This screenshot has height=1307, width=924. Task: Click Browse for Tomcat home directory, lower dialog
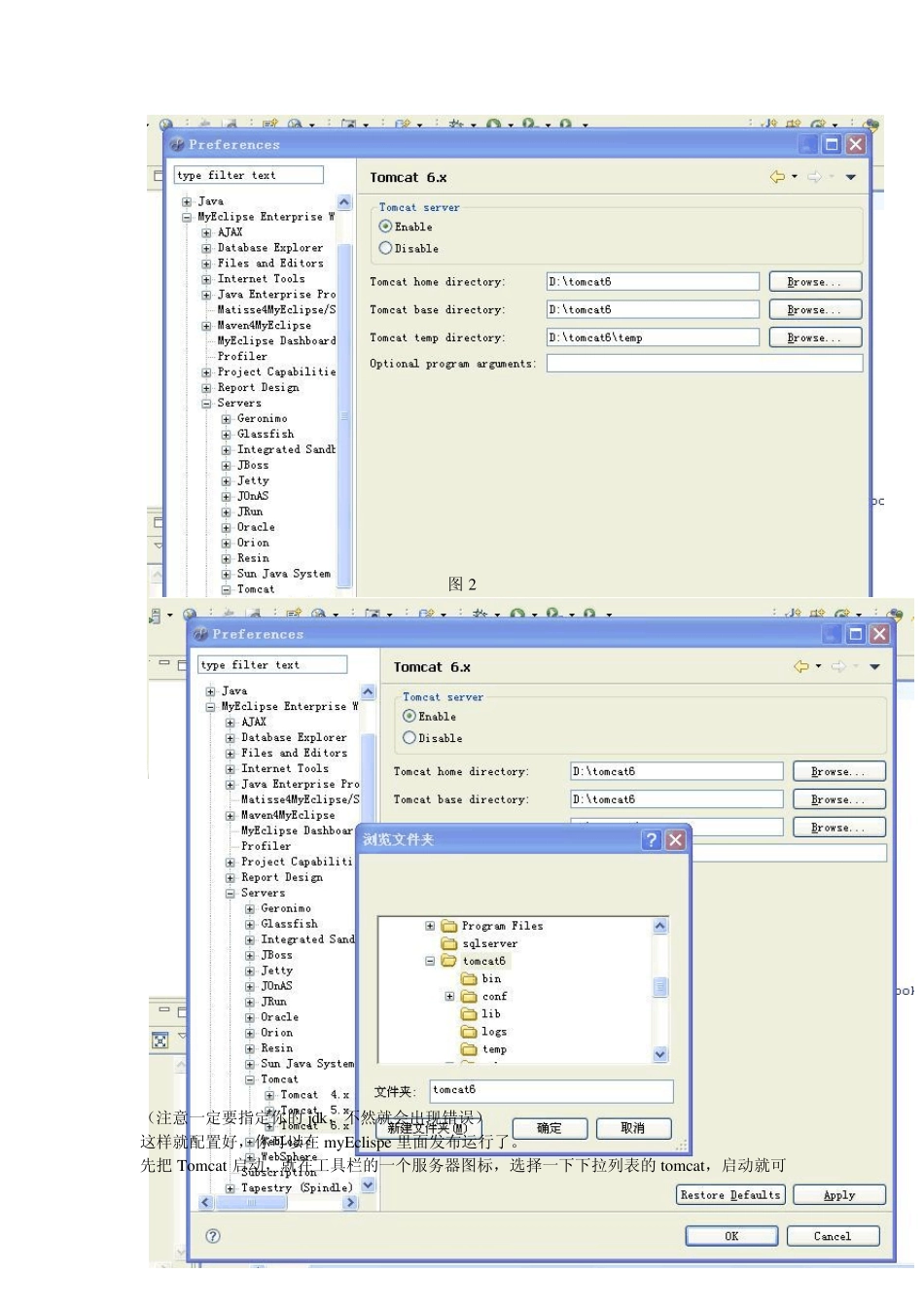pyautogui.click(x=838, y=771)
